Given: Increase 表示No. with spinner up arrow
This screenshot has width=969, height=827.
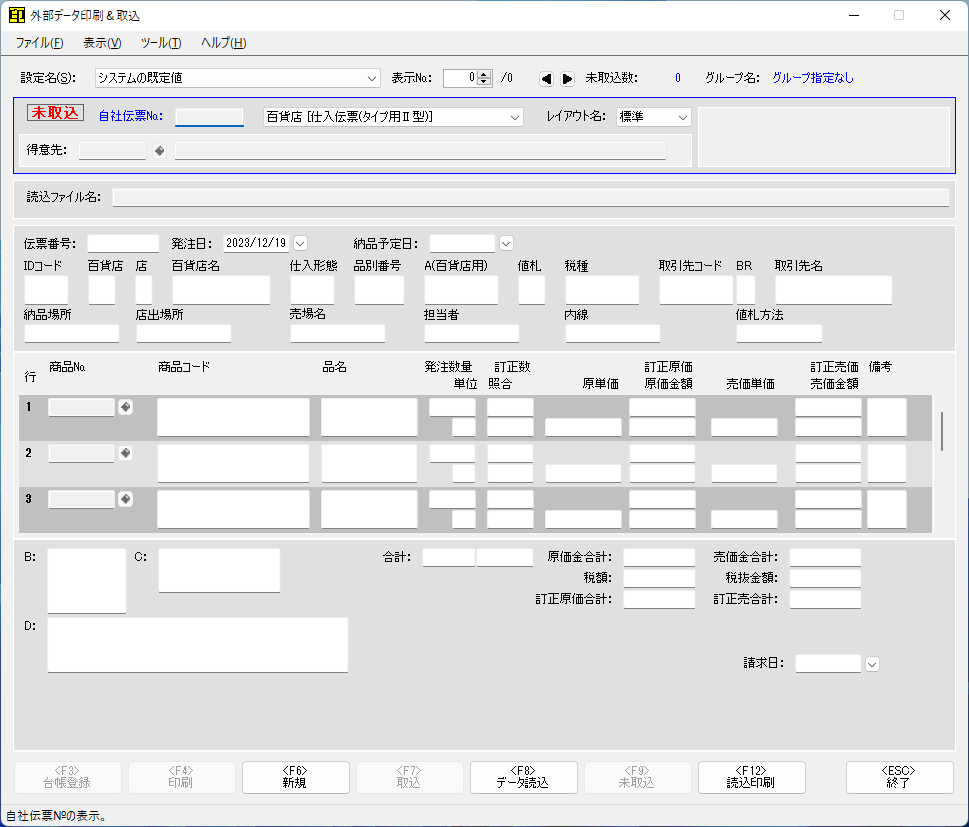Looking at the screenshot, I should click(x=485, y=74).
